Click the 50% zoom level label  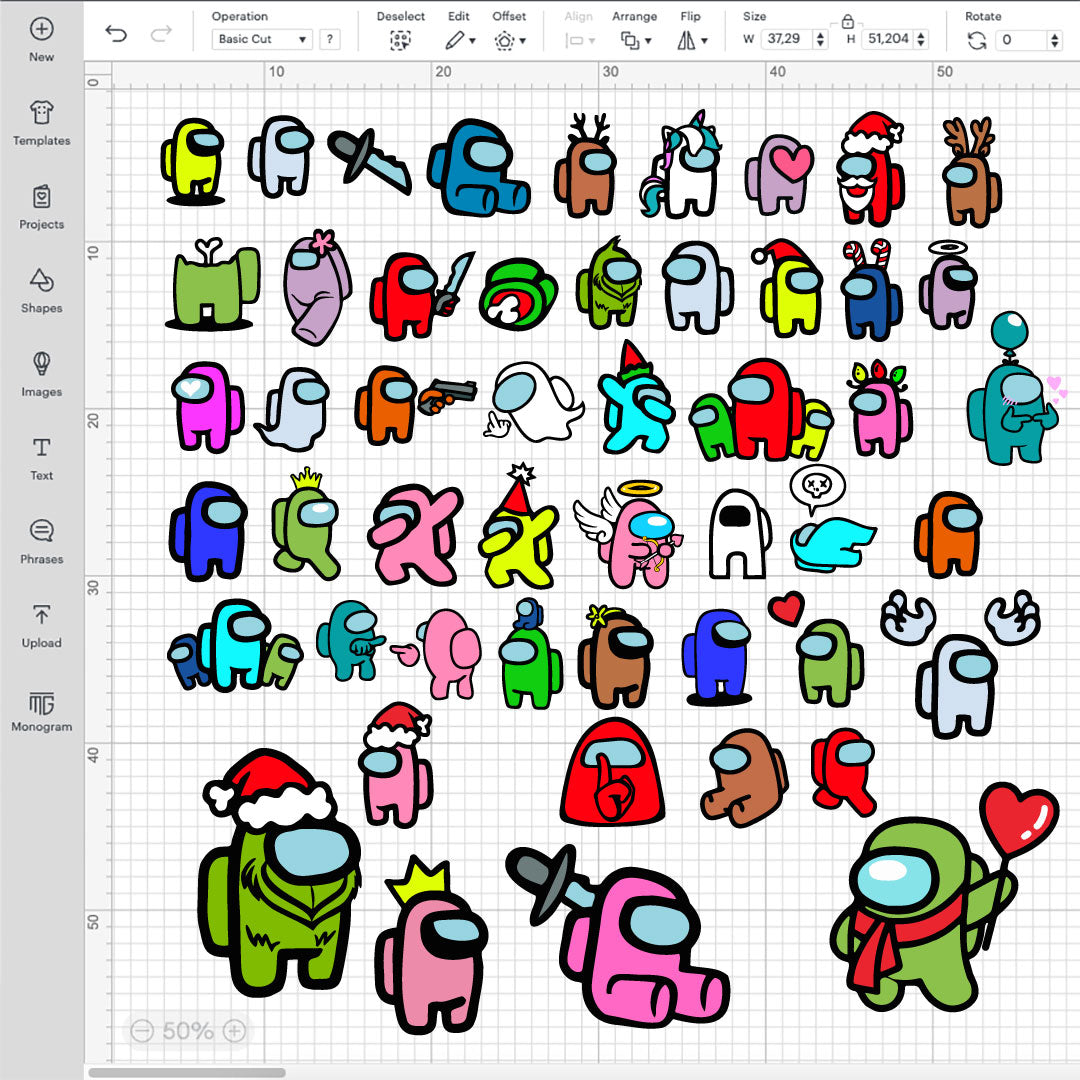pyautogui.click(x=187, y=1031)
